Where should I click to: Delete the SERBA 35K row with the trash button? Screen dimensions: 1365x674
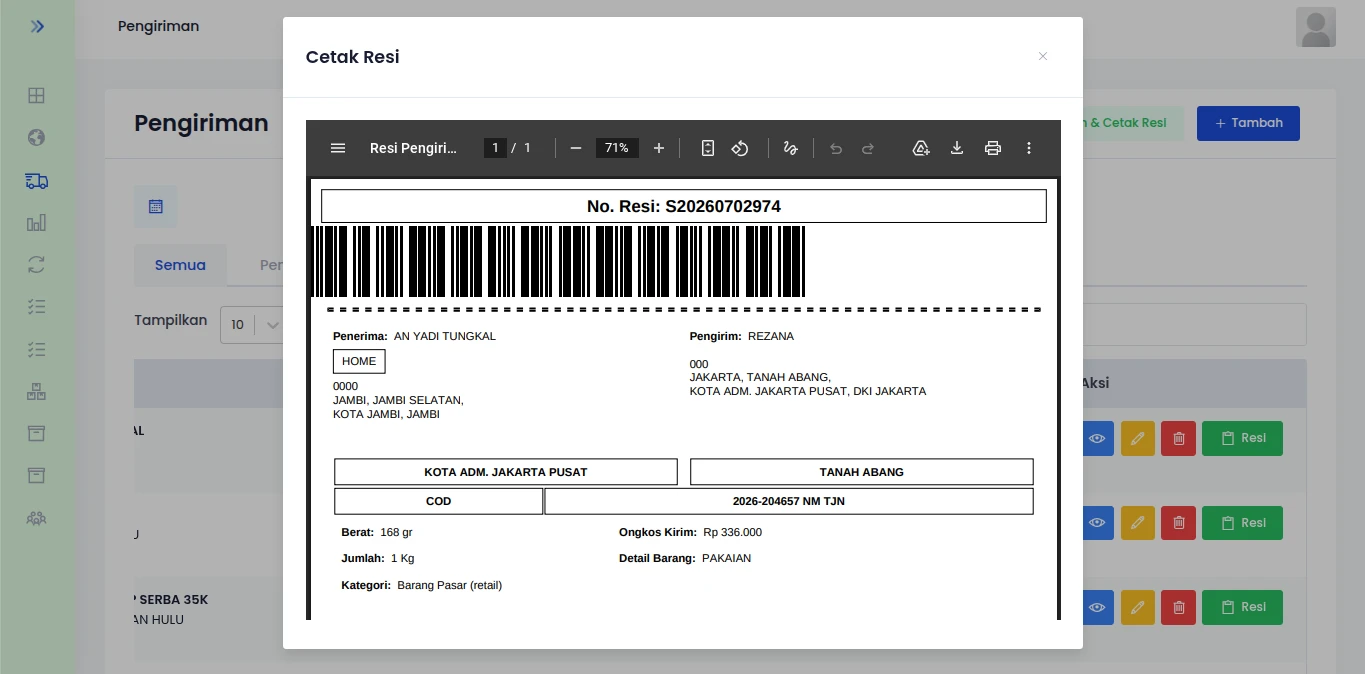tap(1179, 607)
